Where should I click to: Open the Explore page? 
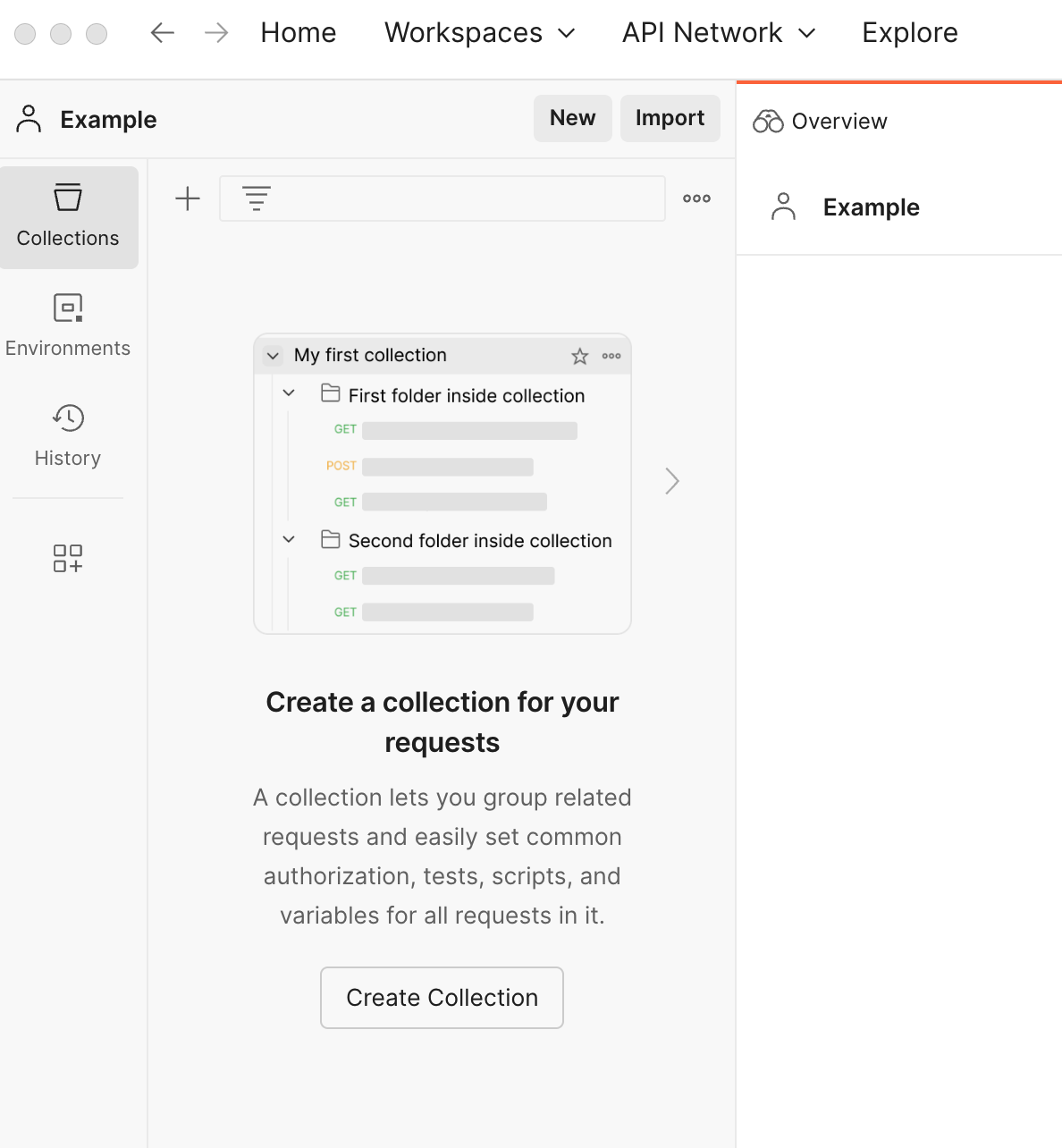910,33
